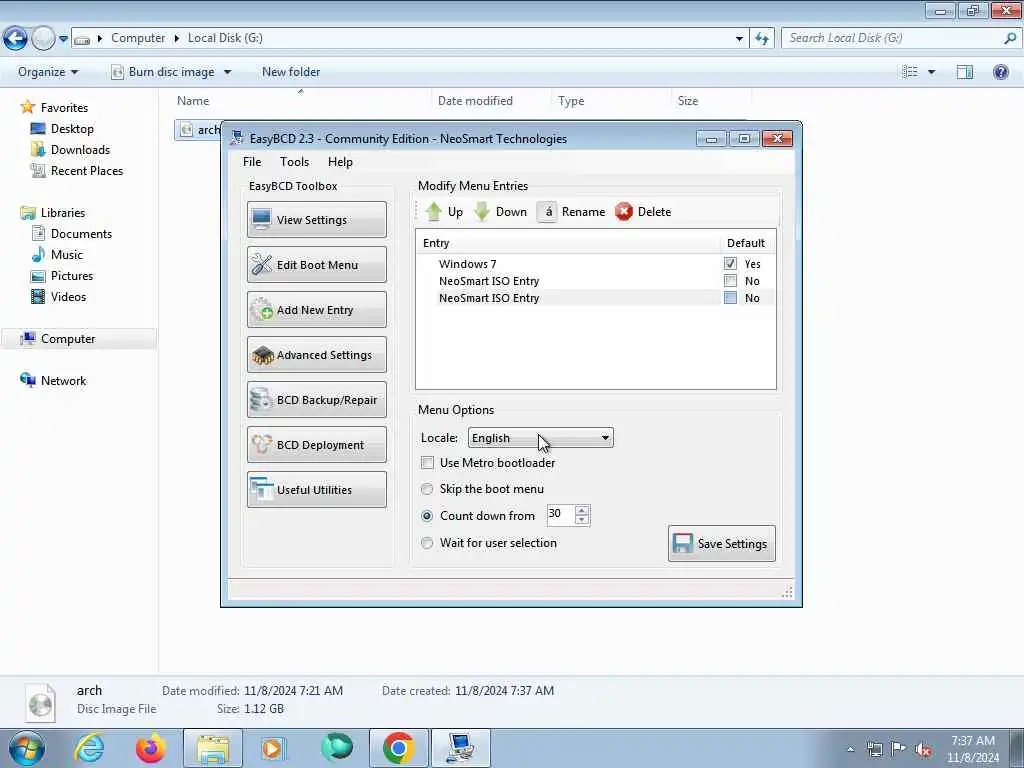This screenshot has width=1024, height=768.
Task: Set second-listed NeoSmart ISO Entry as default
Action: pyautogui.click(x=730, y=281)
